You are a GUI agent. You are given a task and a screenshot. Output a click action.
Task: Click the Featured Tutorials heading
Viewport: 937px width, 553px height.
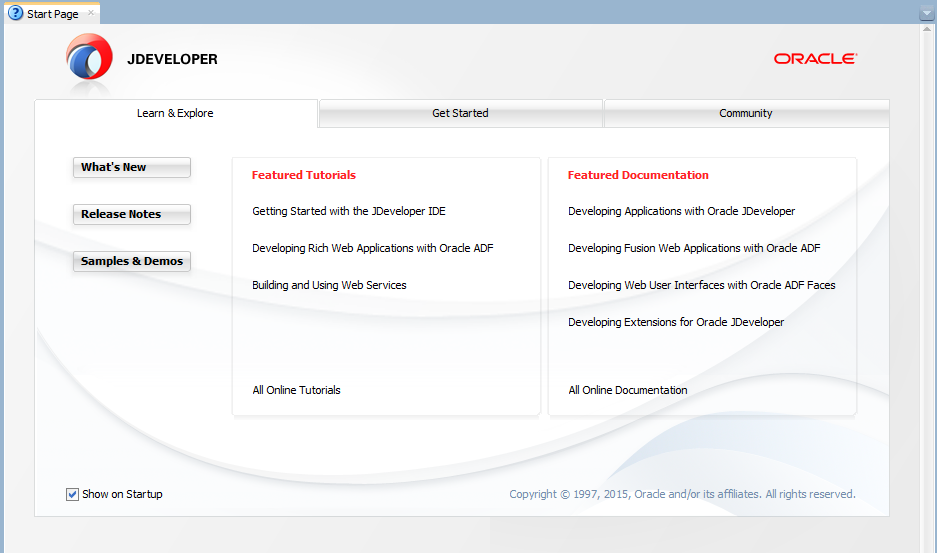tap(304, 175)
